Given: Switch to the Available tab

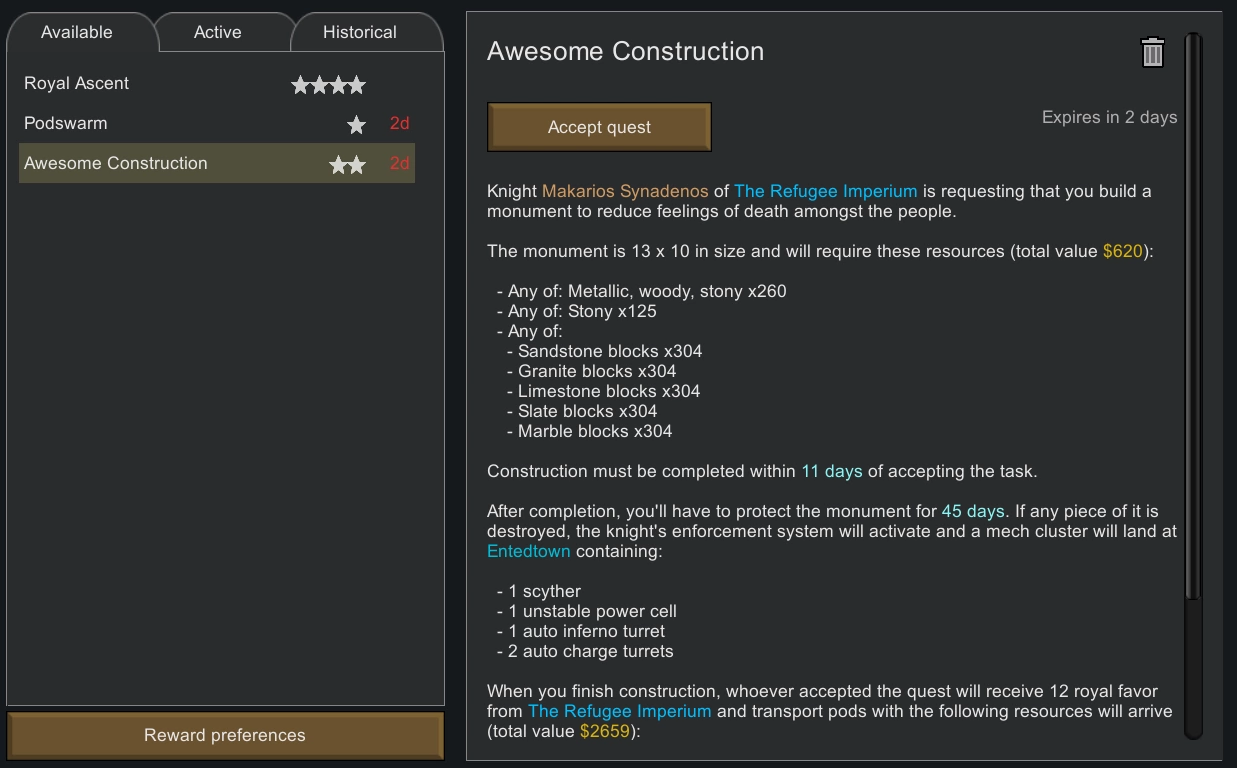Looking at the screenshot, I should [77, 32].
